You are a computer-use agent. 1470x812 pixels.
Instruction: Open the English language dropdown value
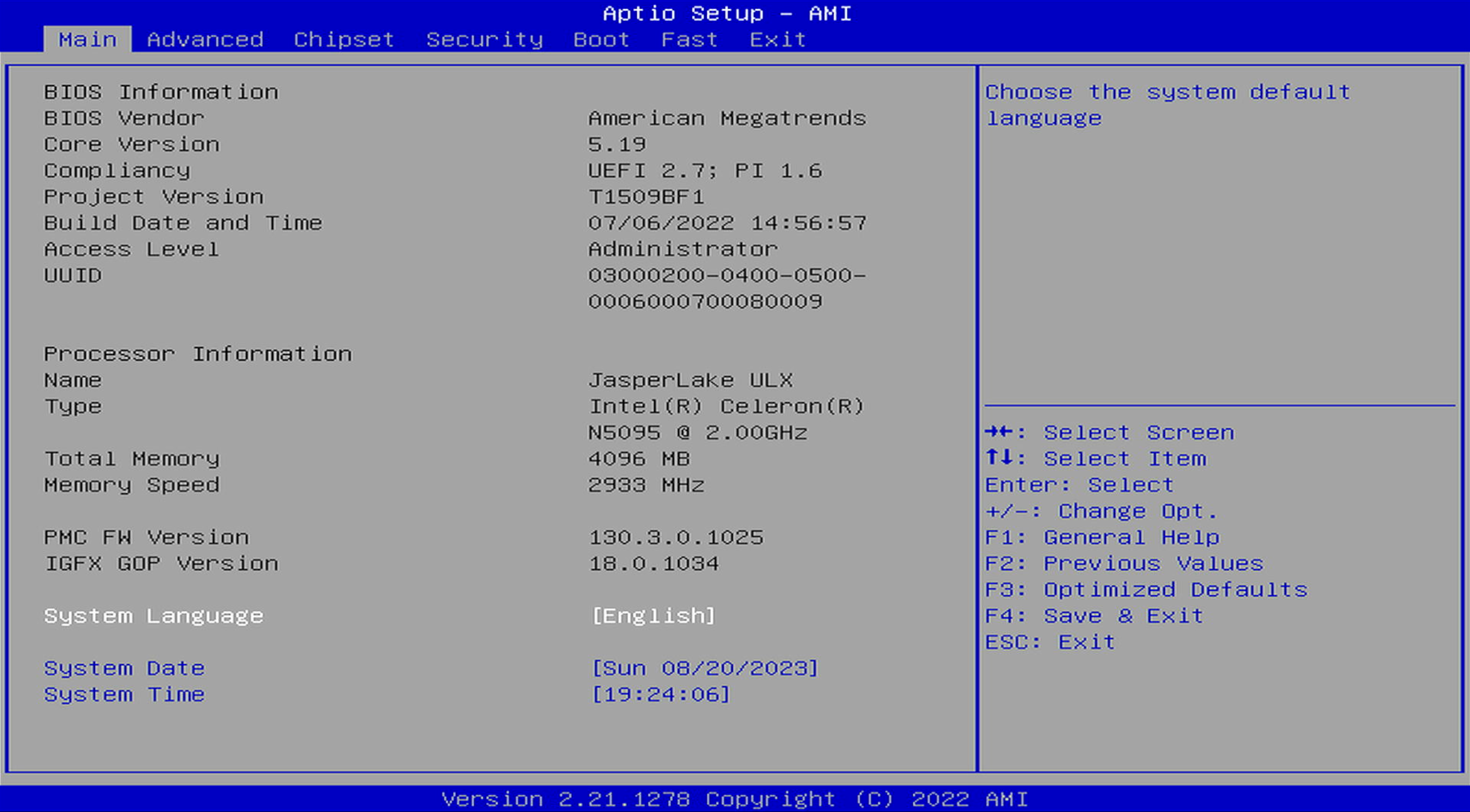[653, 616]
